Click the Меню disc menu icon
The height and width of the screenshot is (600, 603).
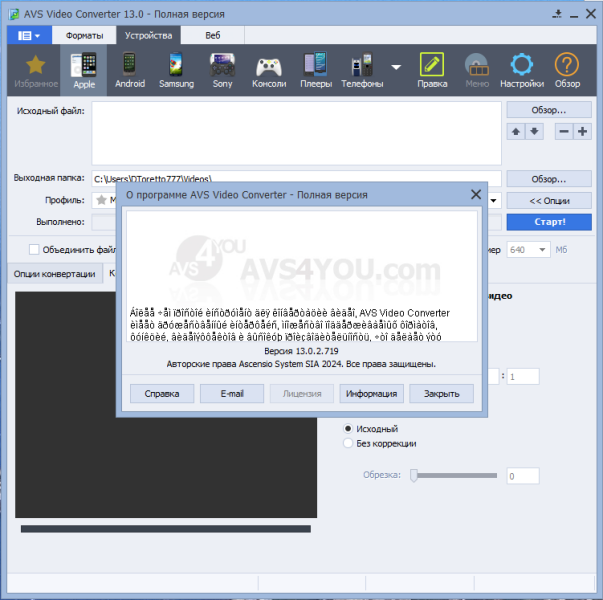tap(477, 70)
